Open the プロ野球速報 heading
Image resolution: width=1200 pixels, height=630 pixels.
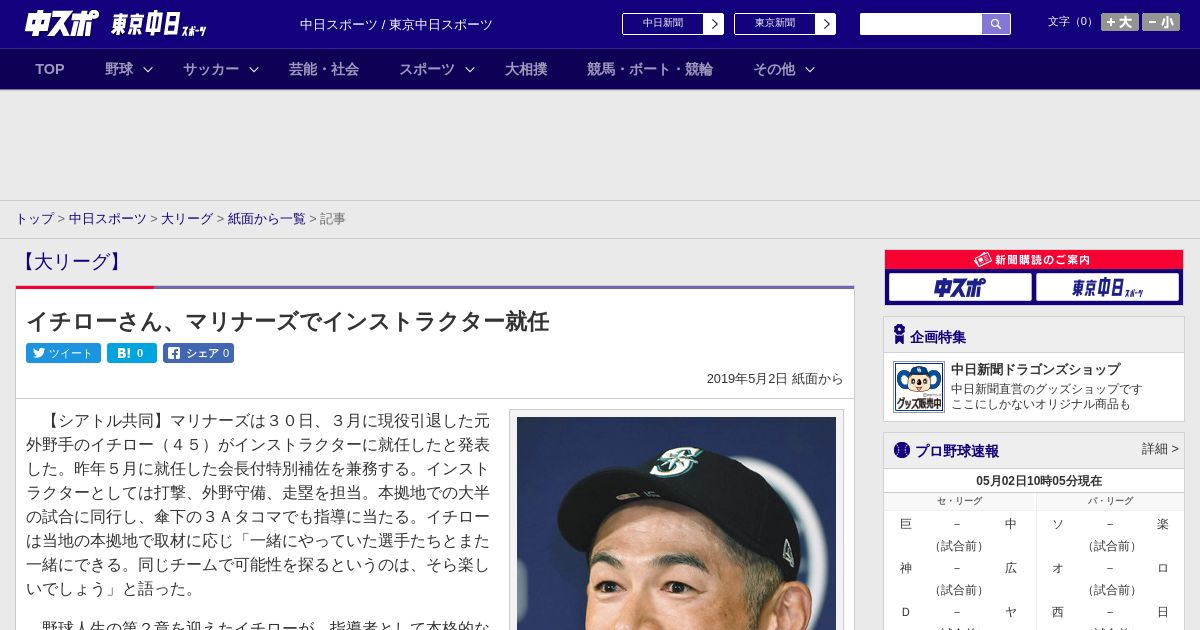point(957,451)
